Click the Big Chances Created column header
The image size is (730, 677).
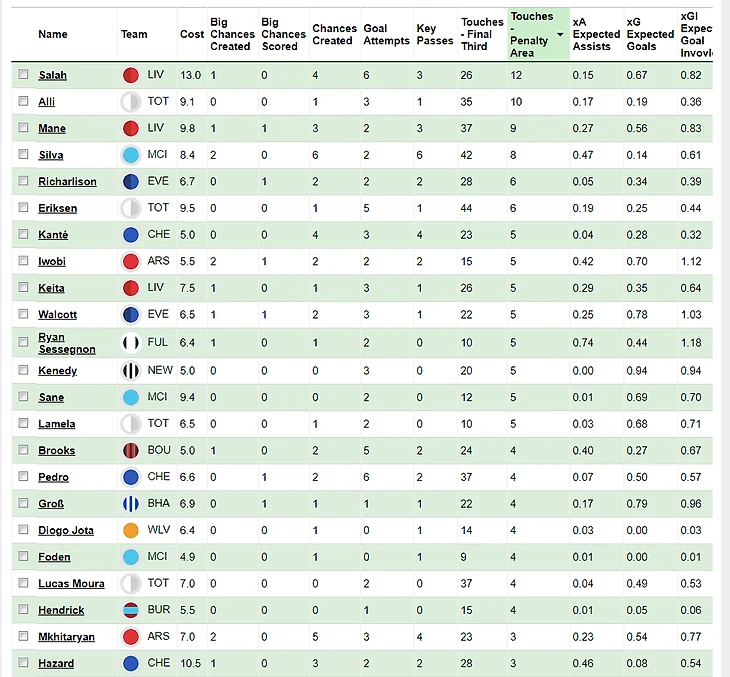pyautogui.click(x=230, y=34)
